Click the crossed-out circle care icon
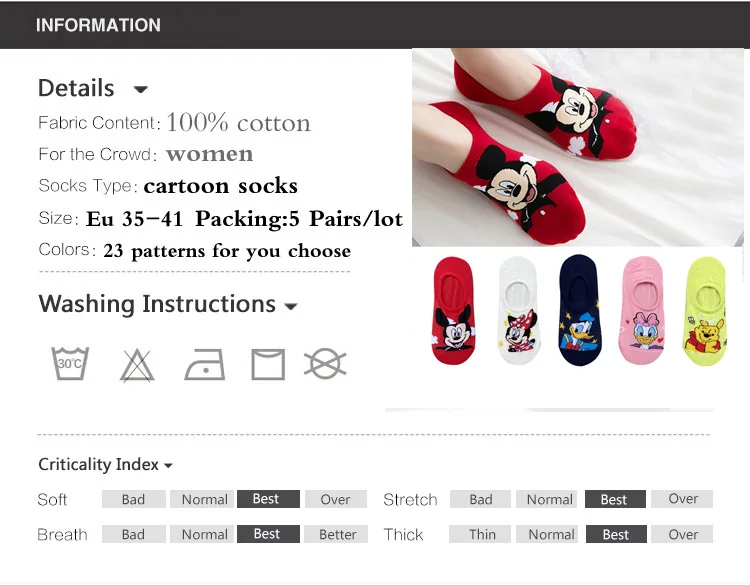750x585 pixels. (x=325, y=365)
